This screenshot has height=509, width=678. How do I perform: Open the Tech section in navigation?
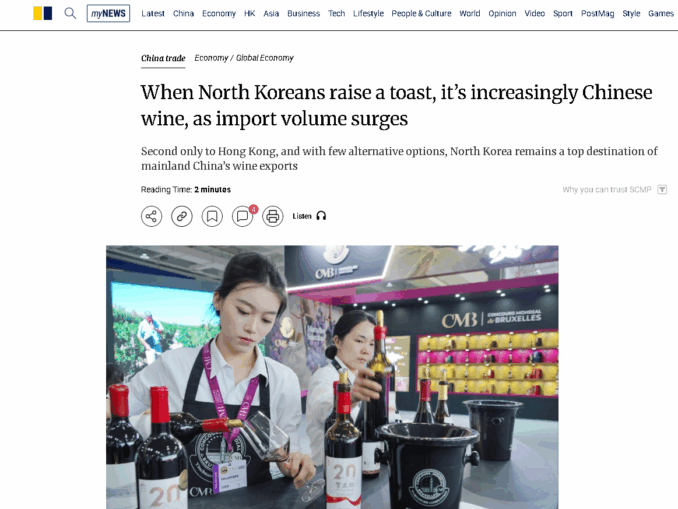336,13
